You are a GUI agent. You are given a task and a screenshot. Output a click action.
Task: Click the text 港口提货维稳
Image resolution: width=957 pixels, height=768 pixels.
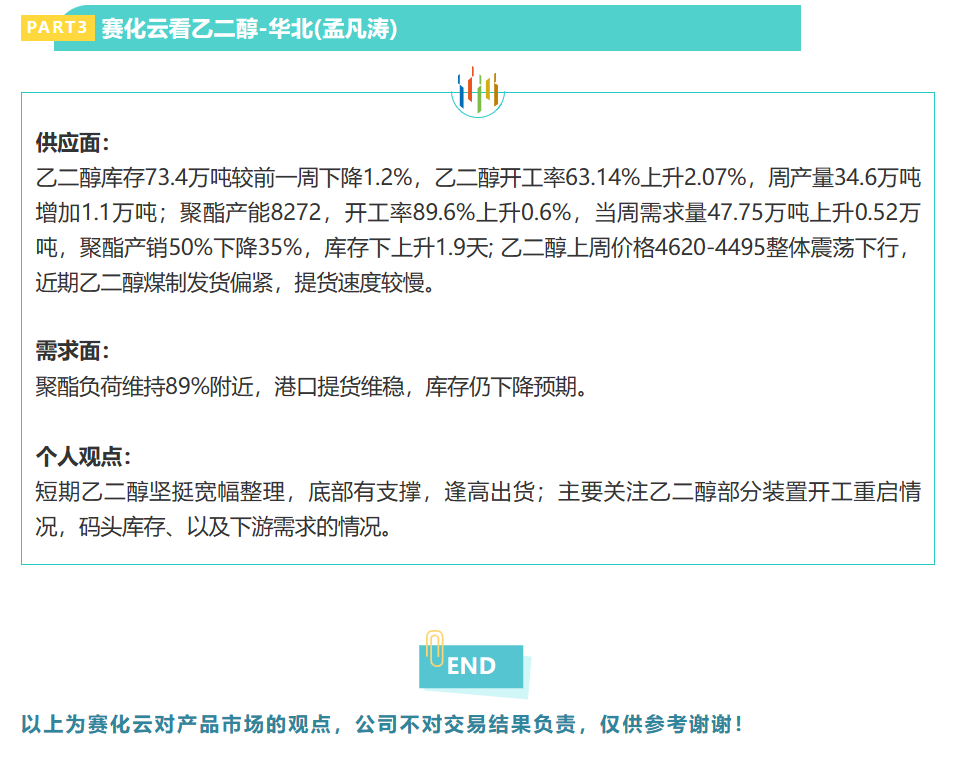point(339,386)
